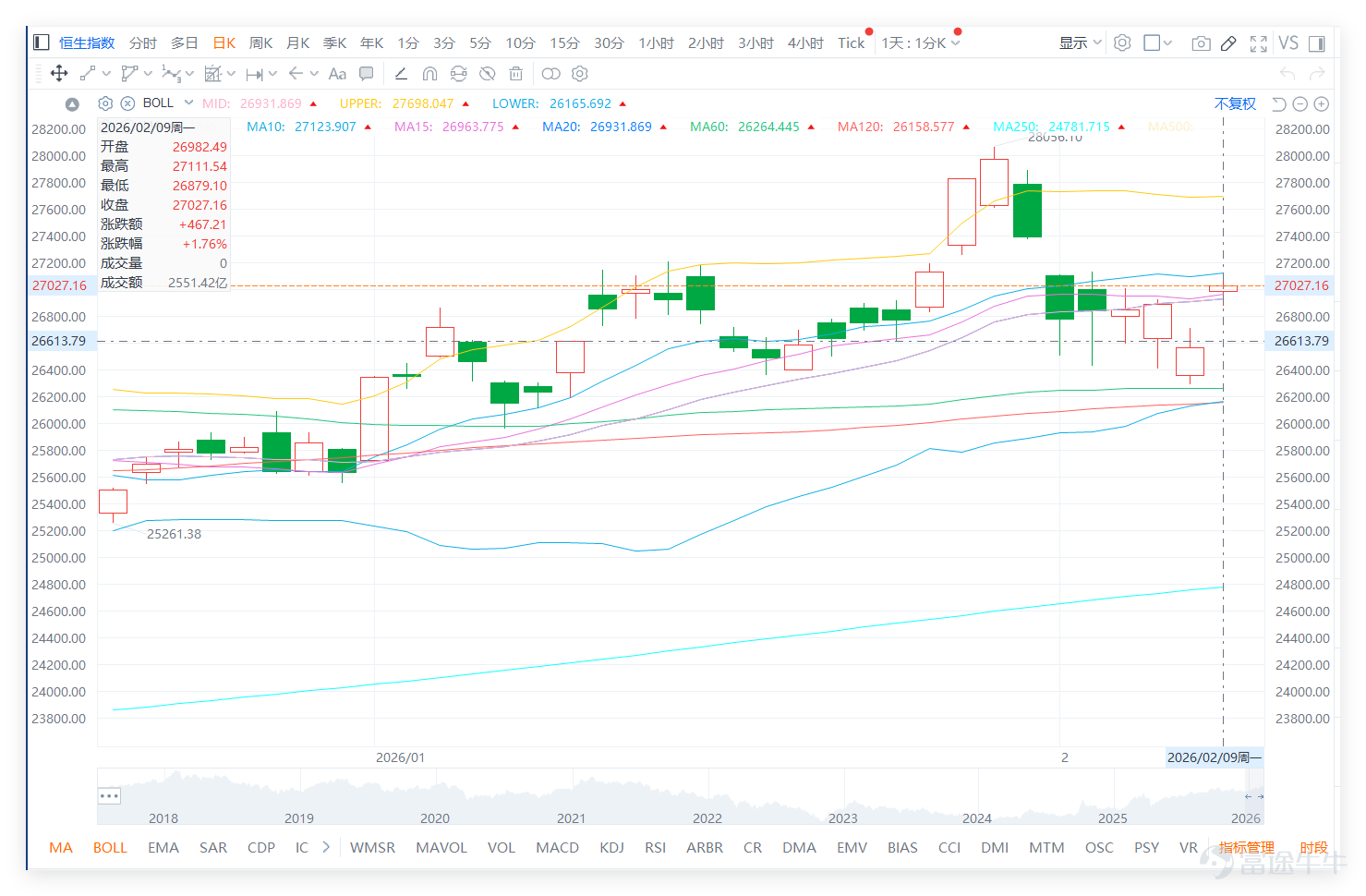Screen dimensions: 1366x896
Task: Click the ellipsis handle on timeline navigator
Action: [109, 795]
